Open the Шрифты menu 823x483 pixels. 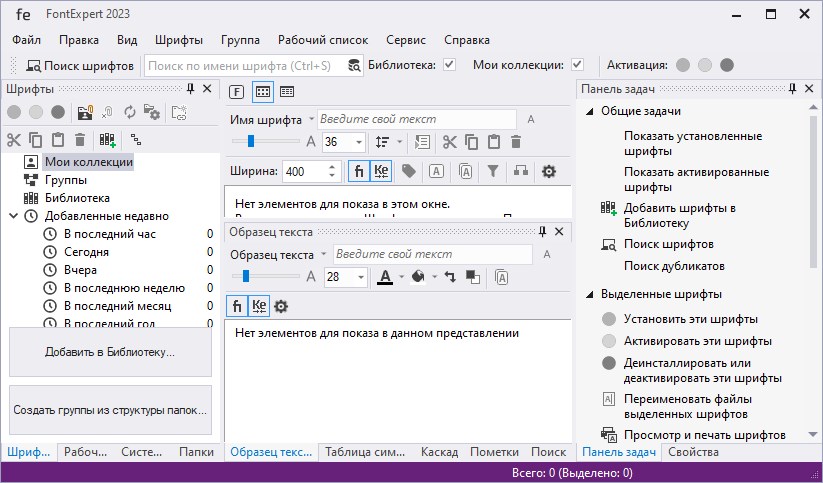(178, 40)
